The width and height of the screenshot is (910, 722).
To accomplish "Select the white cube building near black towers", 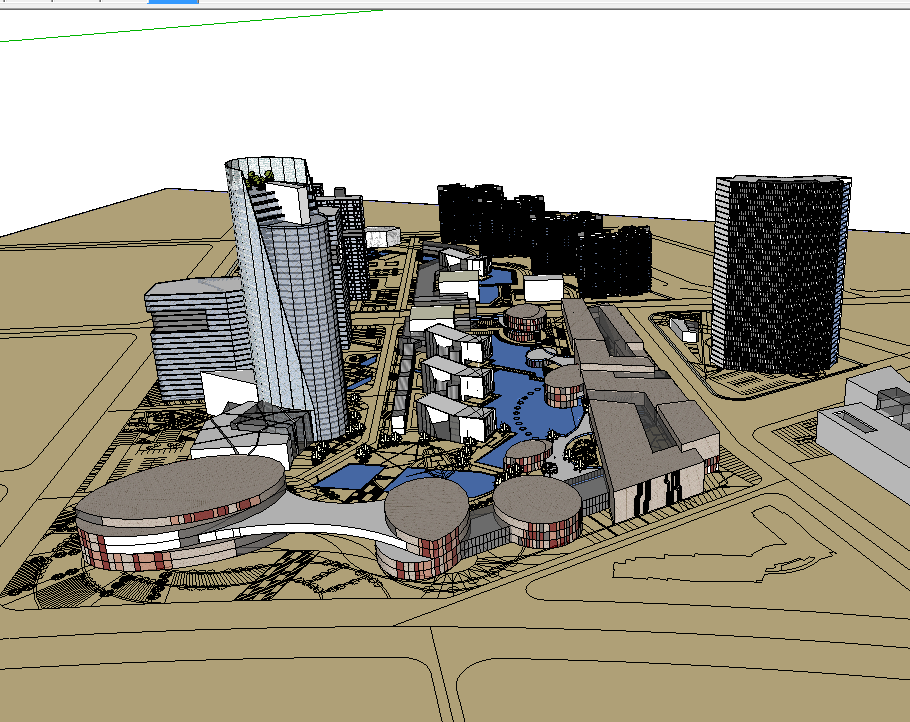I will (543, 288).
